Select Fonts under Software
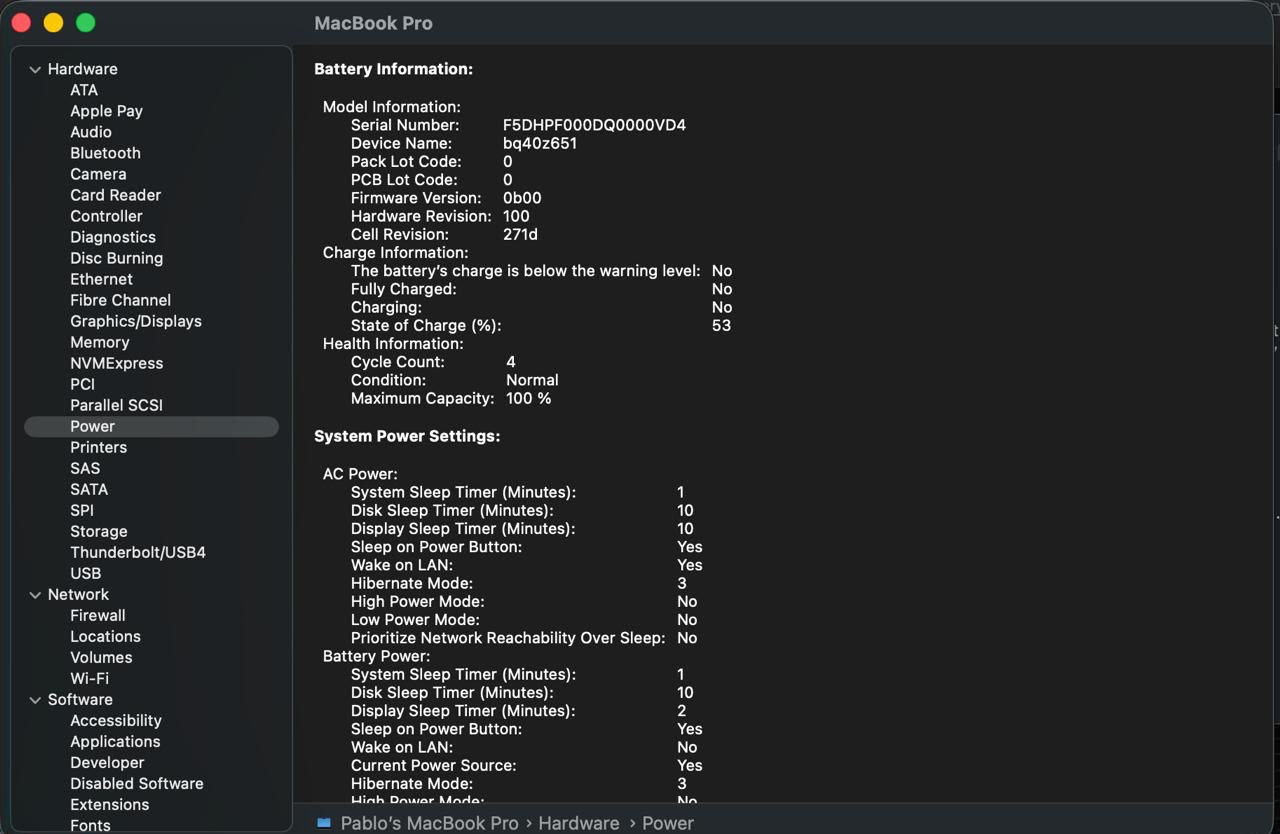 click(90, 825)
